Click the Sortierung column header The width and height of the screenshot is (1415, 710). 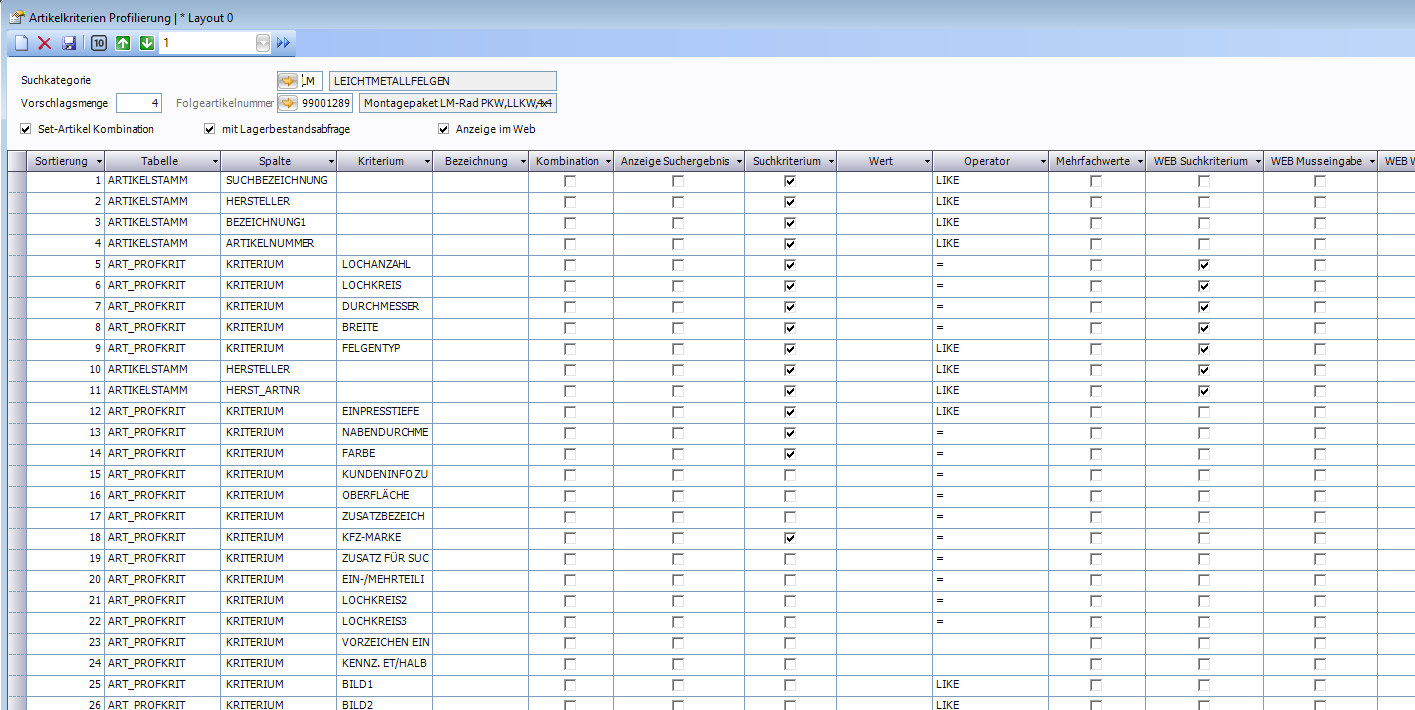[60, 161]
